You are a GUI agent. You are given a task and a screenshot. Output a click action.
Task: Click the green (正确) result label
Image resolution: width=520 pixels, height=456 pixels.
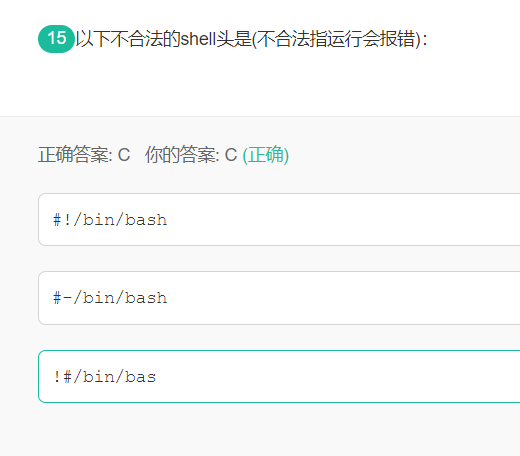(x=266, y=155)
